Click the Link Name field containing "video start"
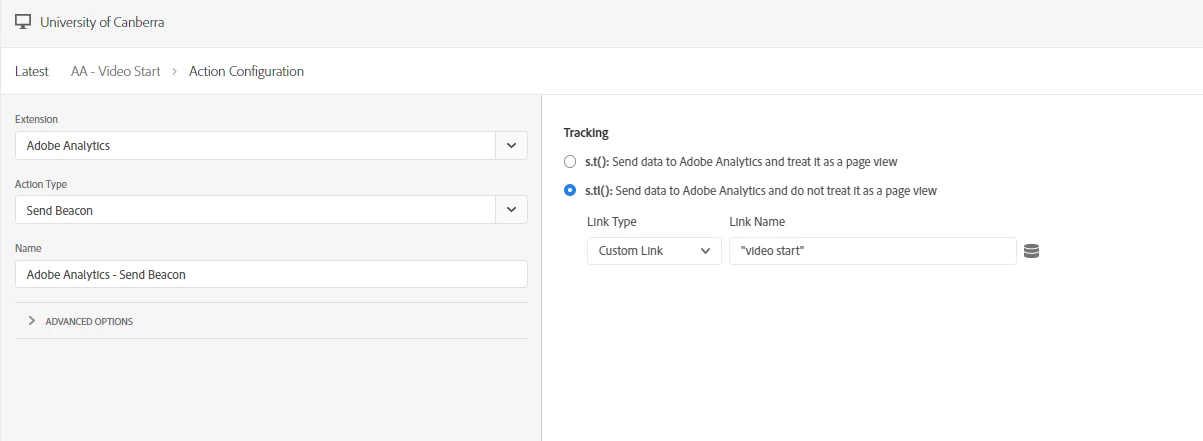 click(872, 251)
